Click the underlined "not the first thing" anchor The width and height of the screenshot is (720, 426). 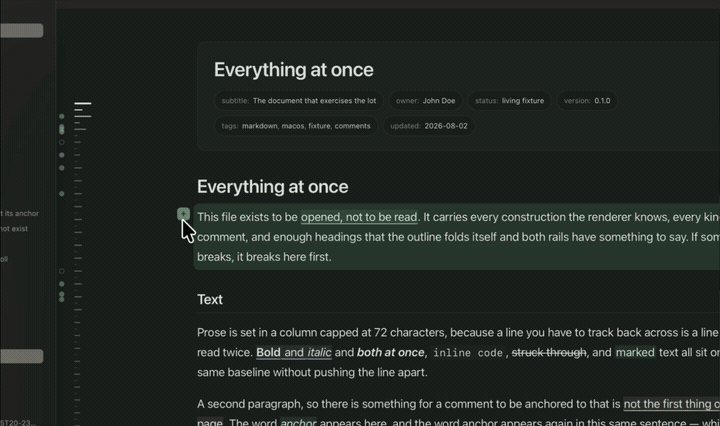pyautogui.click(x=671, y=404)
